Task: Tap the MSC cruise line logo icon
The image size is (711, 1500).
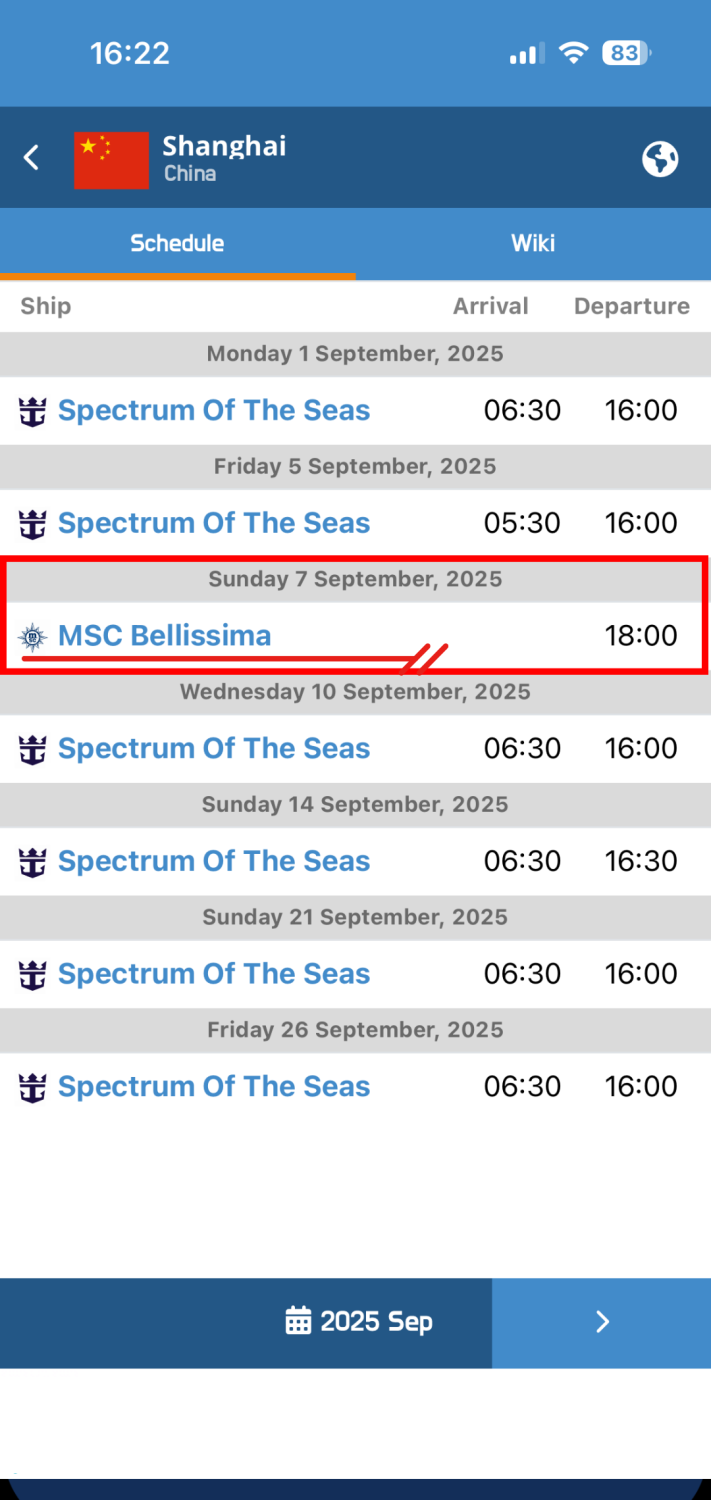Action: 33,636
